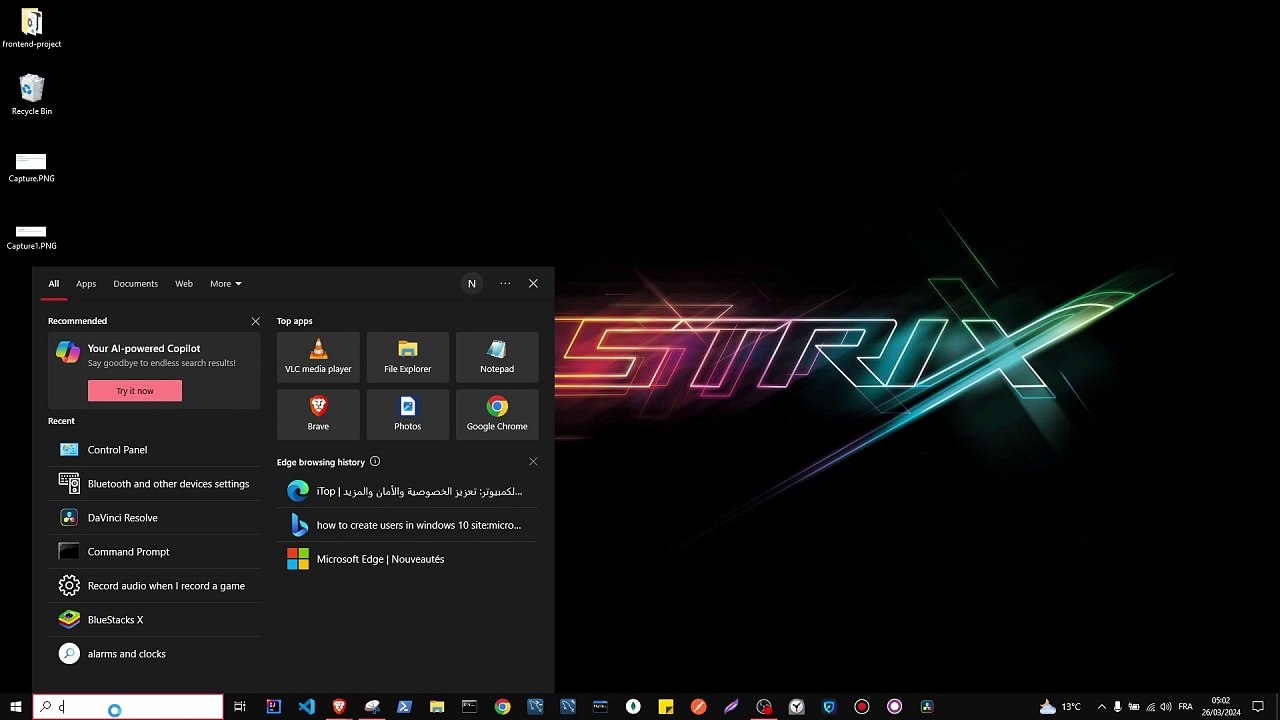Open Postman from the taskbar
Image resolution: width=1280 pixels, height=720 pixels.
[x=698, y=707]
